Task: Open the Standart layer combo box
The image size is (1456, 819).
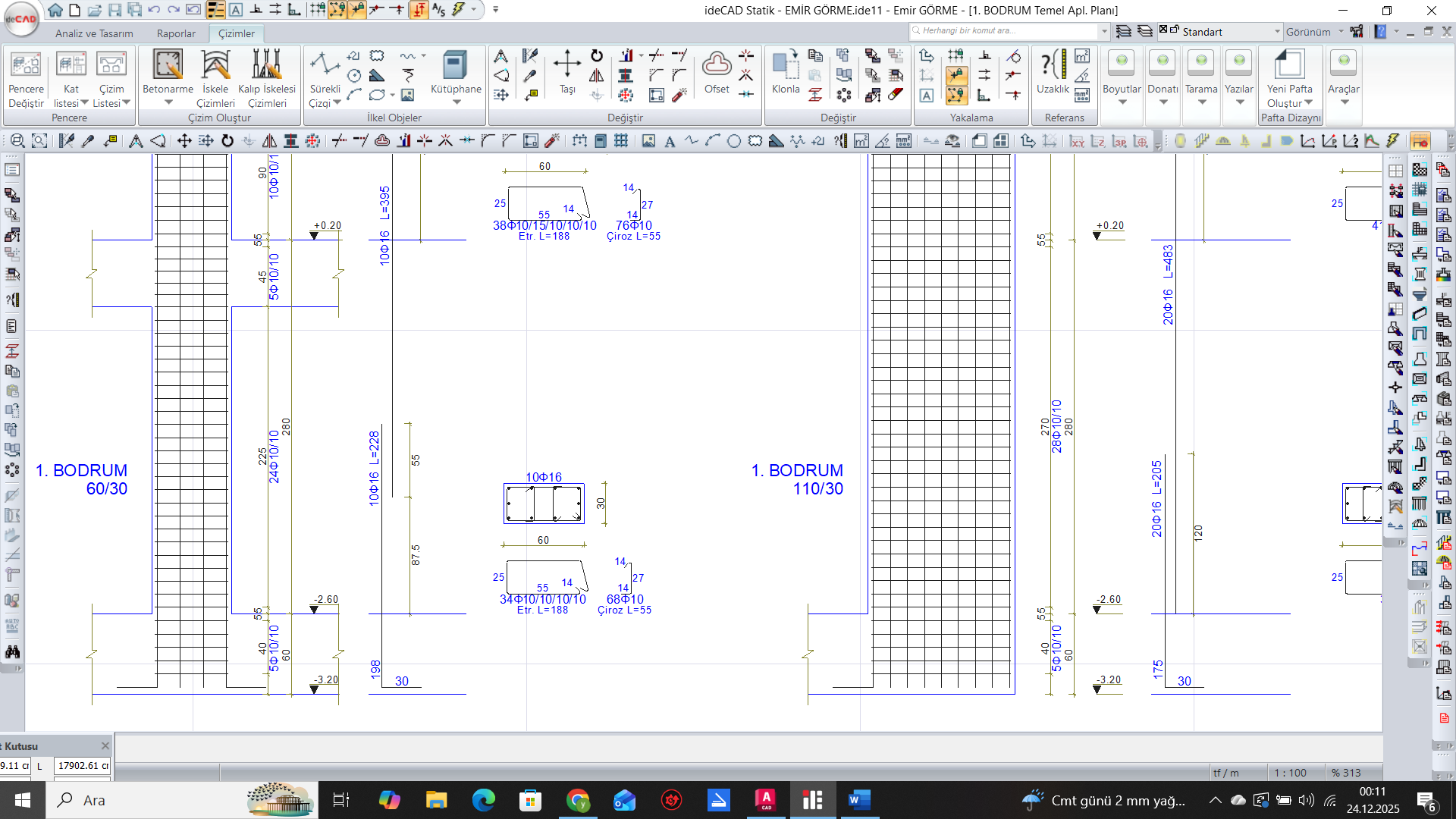Action: pyautogui.click(x=1277, y=32)
